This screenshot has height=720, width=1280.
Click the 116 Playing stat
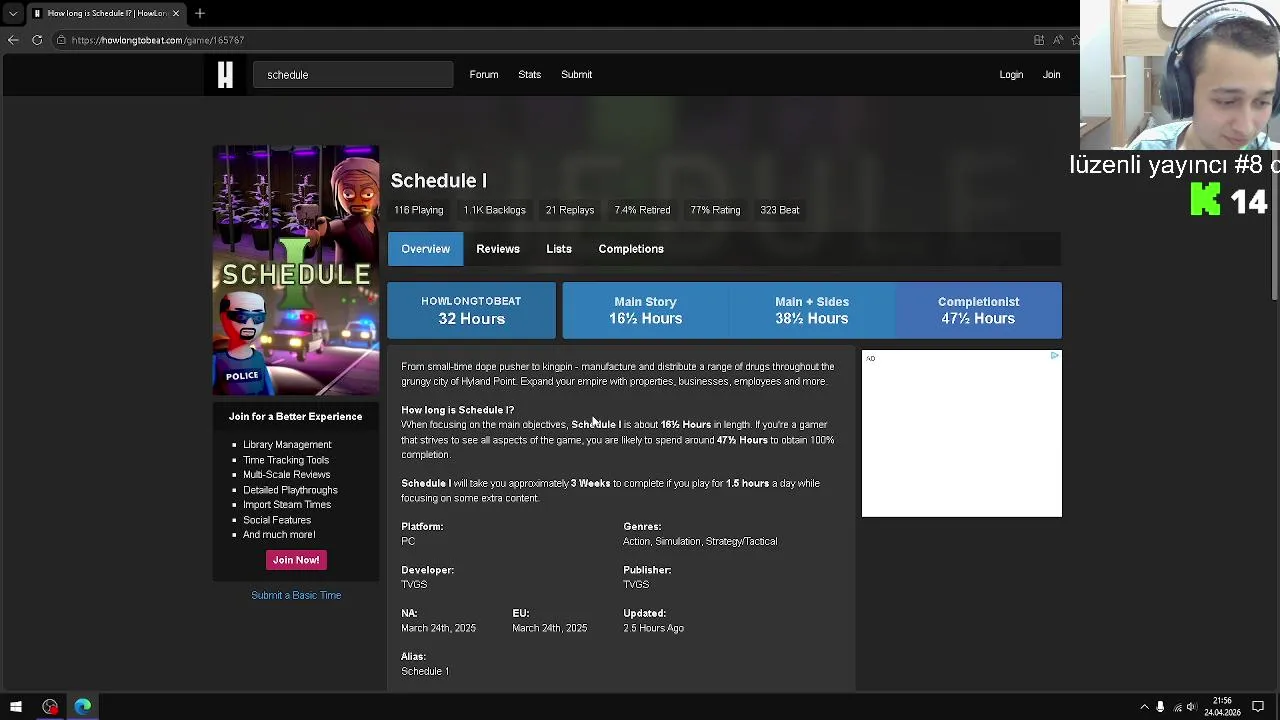[x=418, y=210]
